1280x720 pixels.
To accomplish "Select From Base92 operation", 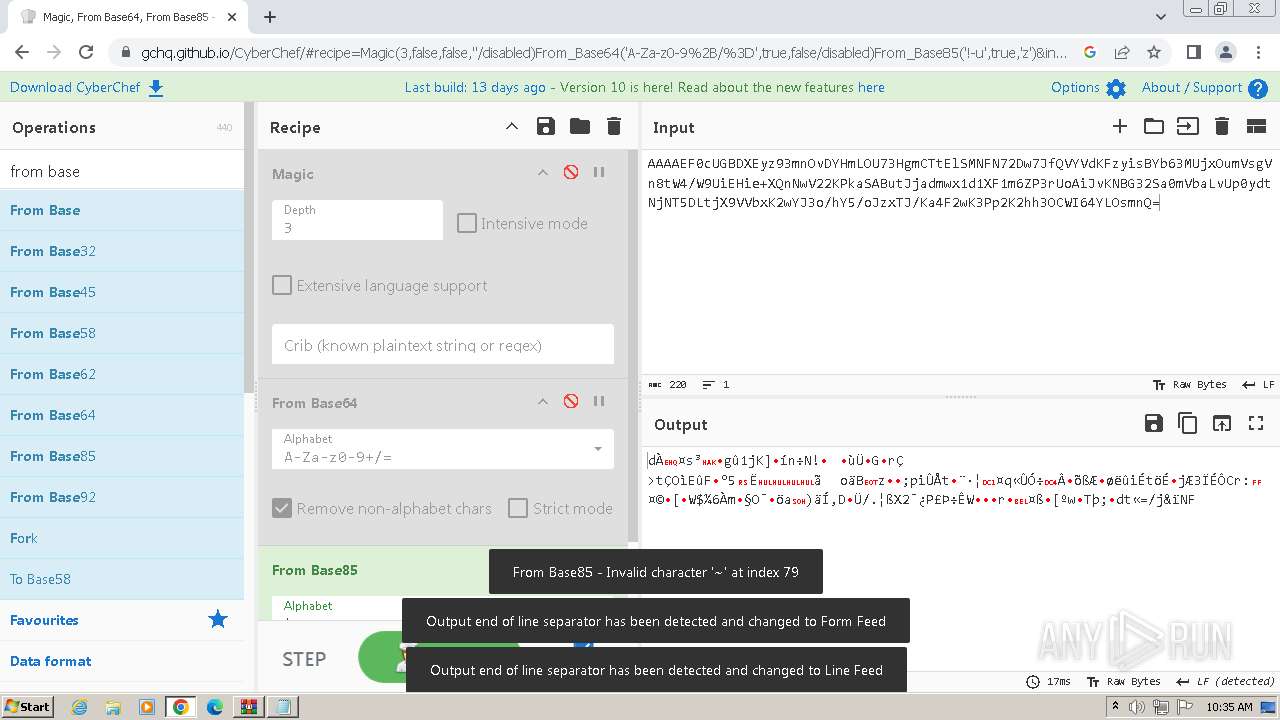I will [122, 497].
